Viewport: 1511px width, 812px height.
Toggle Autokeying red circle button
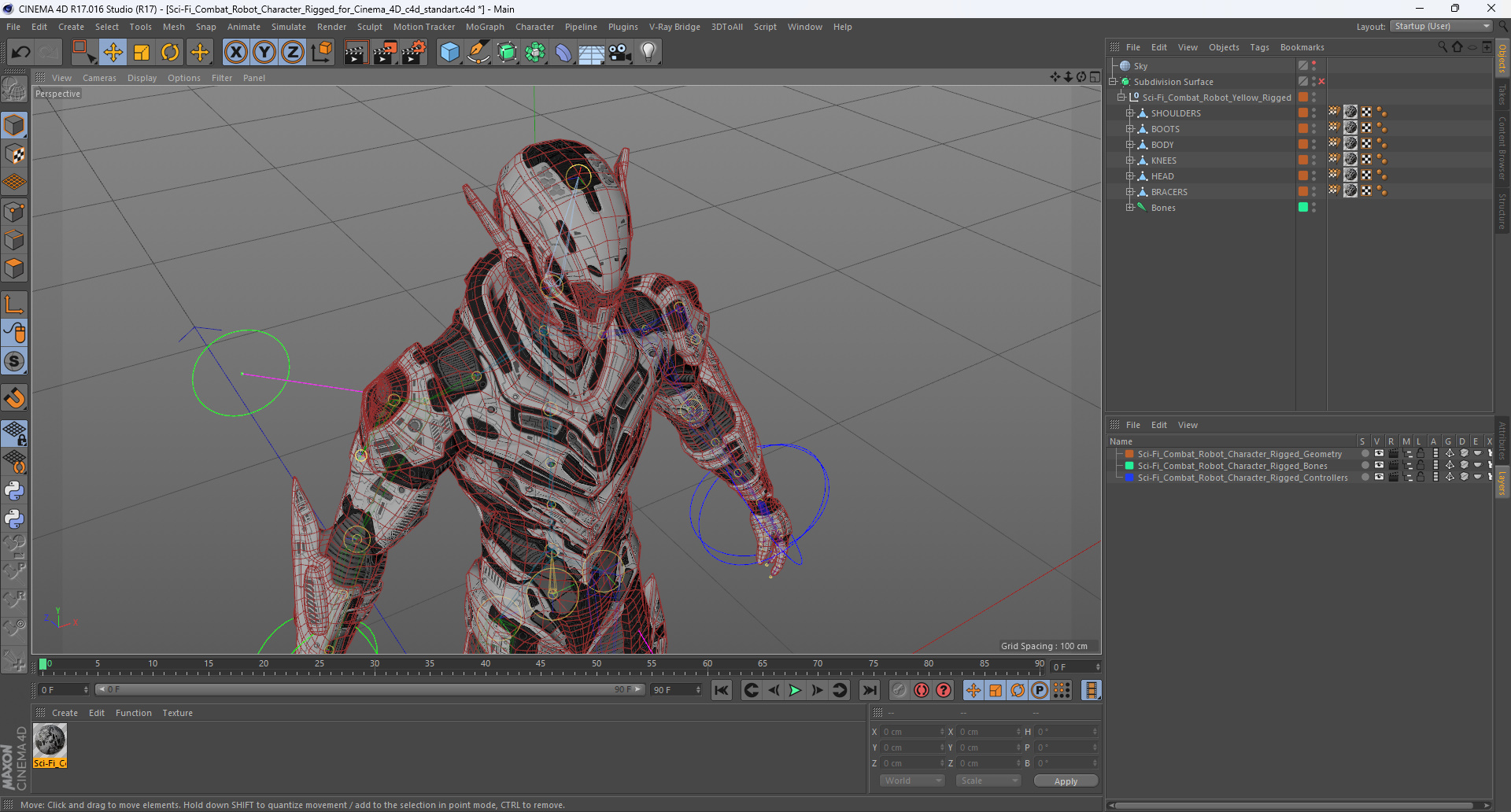(921, 690)
